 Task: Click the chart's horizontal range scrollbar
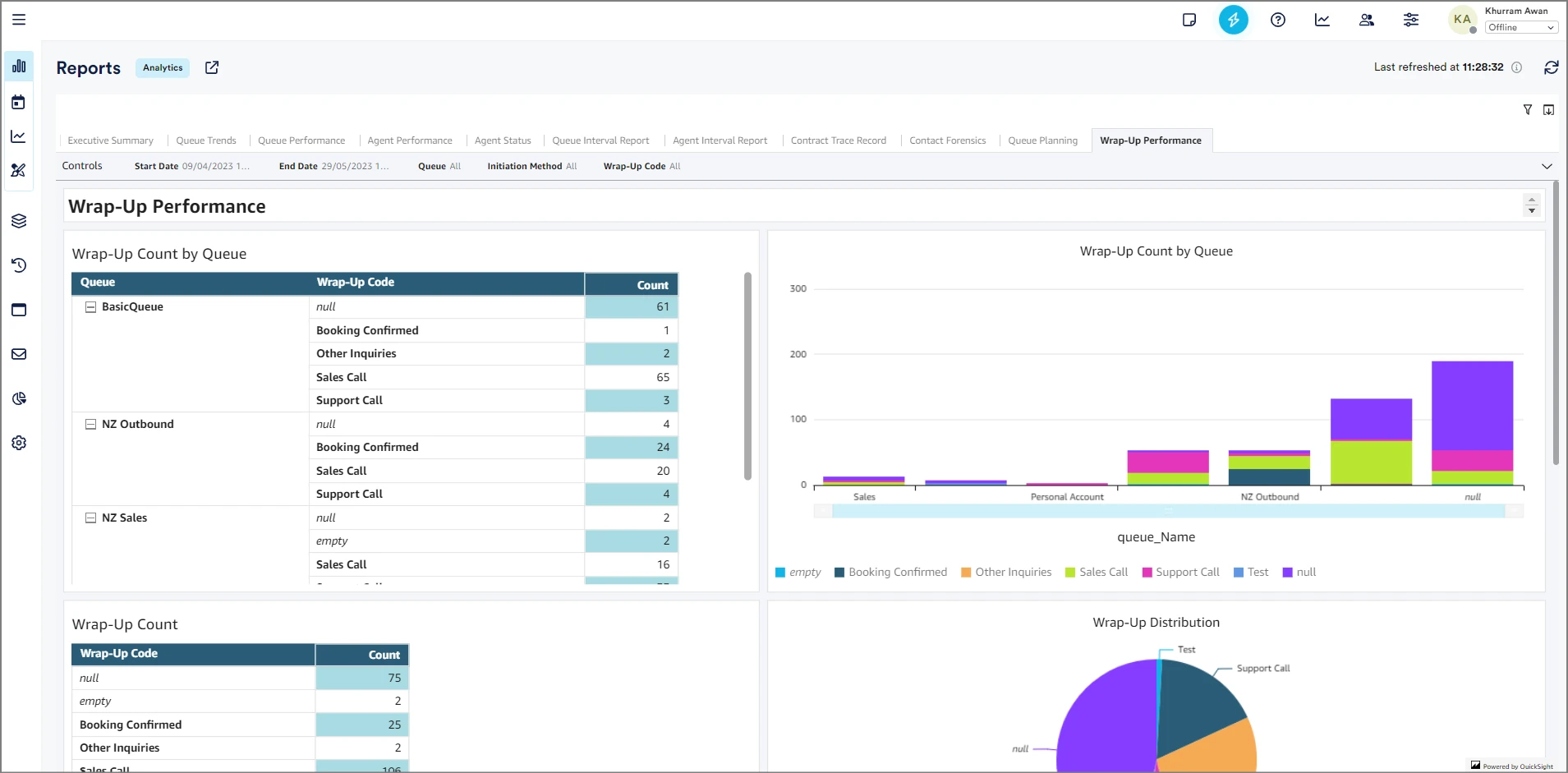(x=1168, y=511)
